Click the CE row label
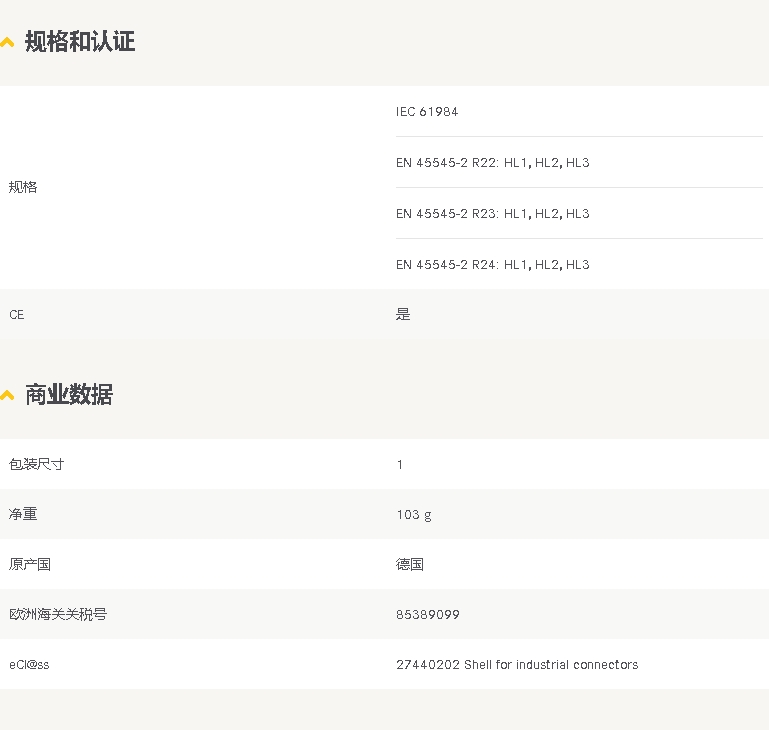This screenshot has height=730, width=769. pyautogui.click(x=17, y=315)
